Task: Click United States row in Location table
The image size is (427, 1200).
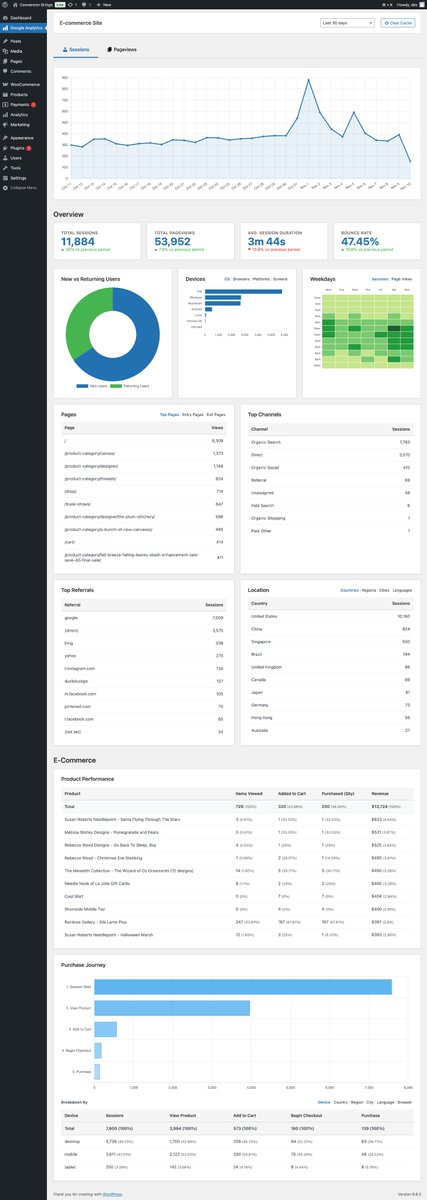Action: [330, 617]
